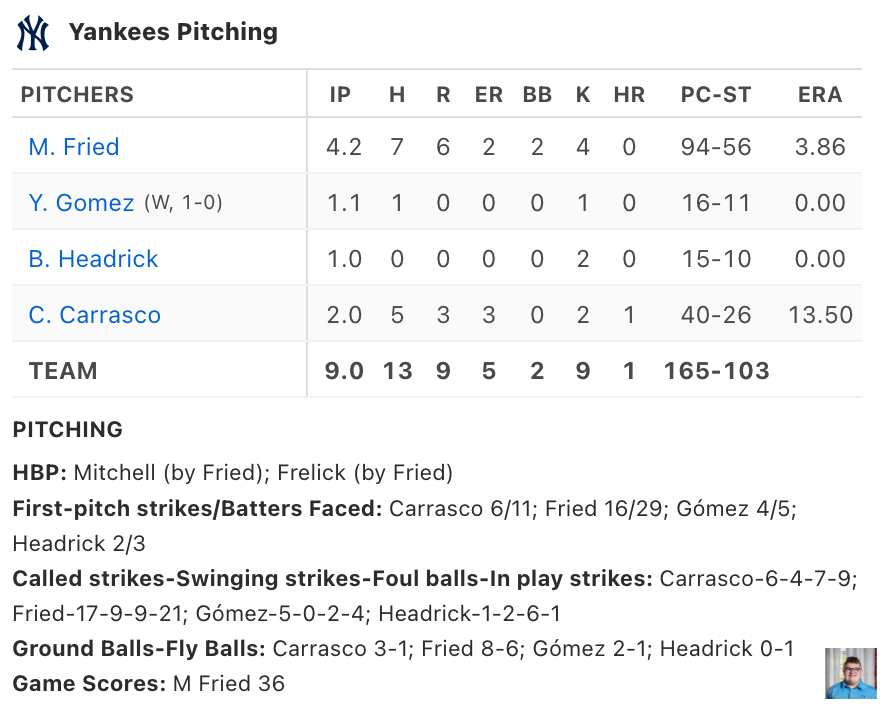
Task: Click the profile photo thumbnail
Action: tap(851, 673)
